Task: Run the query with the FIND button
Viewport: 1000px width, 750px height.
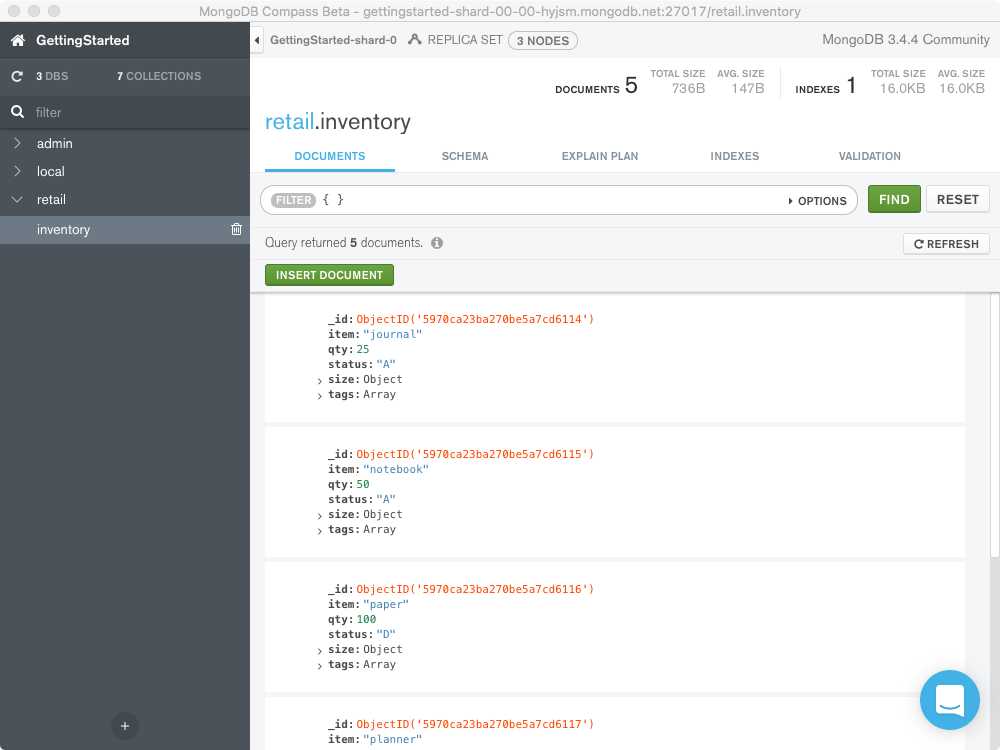Action: [893, 199]
